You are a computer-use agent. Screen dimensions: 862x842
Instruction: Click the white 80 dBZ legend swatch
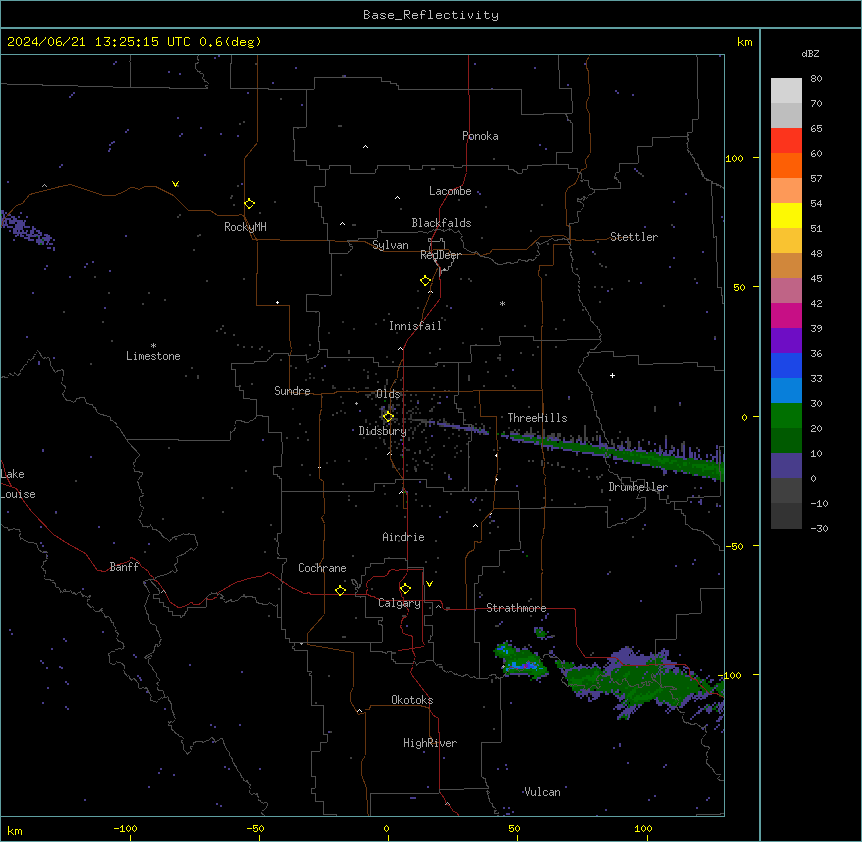tap(786, 90)
